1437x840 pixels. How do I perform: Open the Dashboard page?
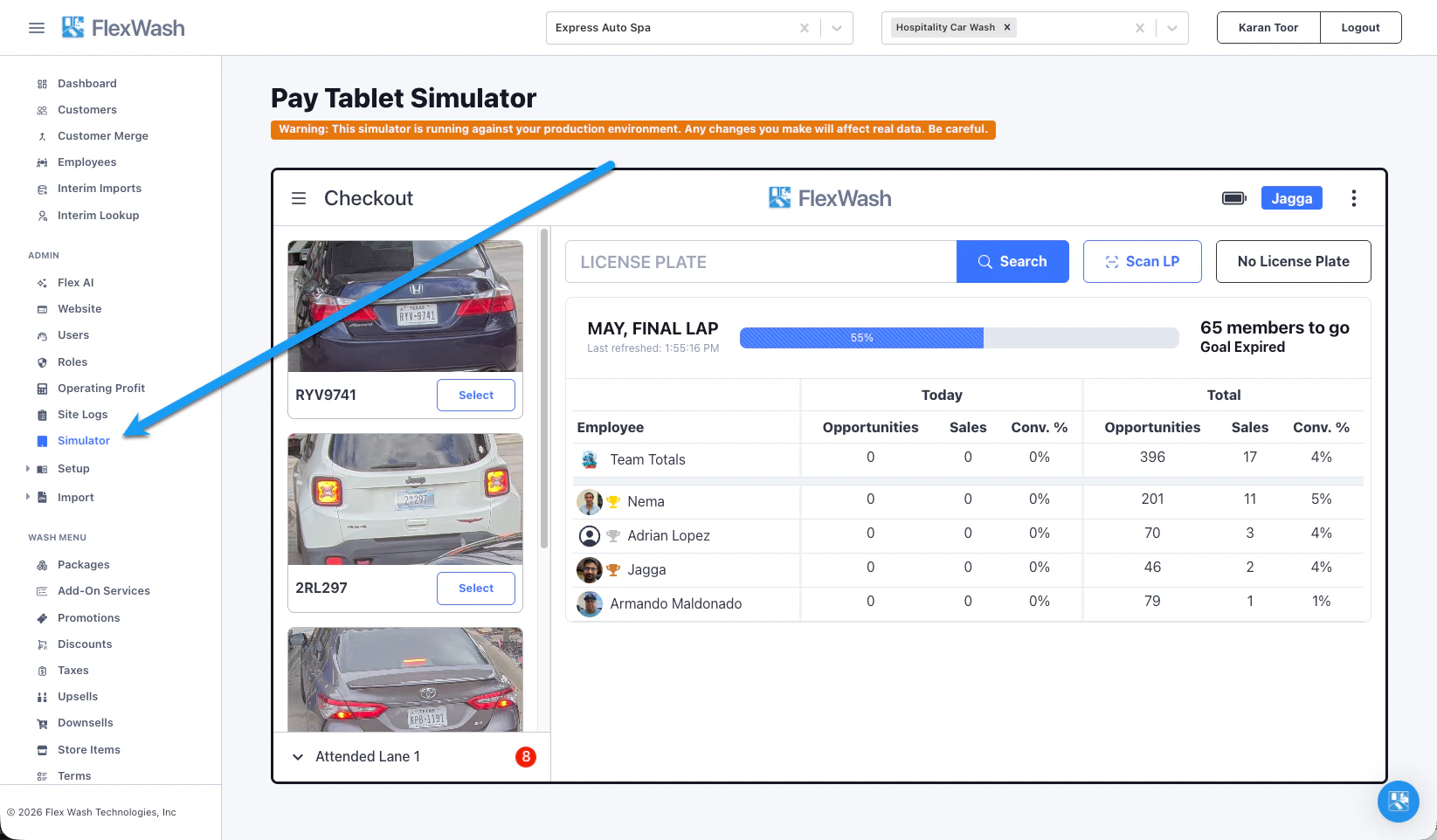tap(87, 84)
